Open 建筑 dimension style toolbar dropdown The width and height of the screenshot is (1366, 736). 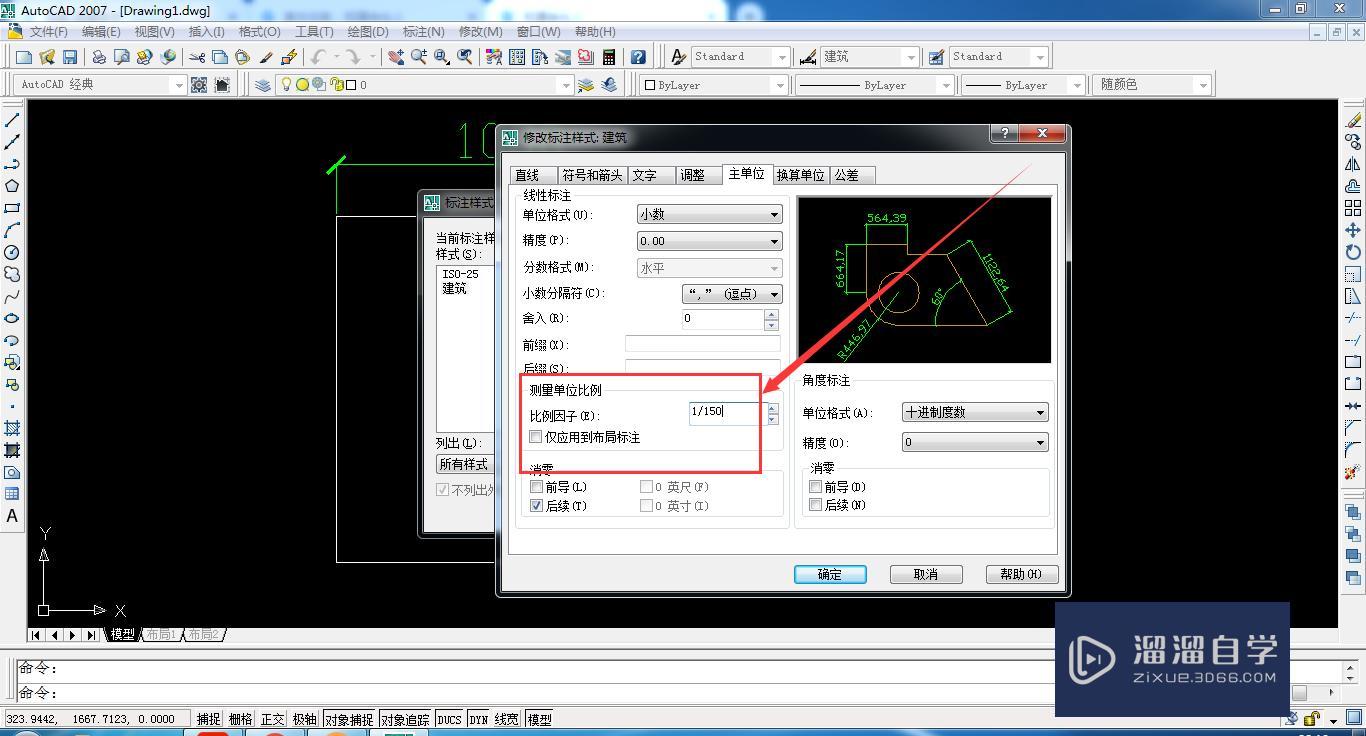click(869, 57)
